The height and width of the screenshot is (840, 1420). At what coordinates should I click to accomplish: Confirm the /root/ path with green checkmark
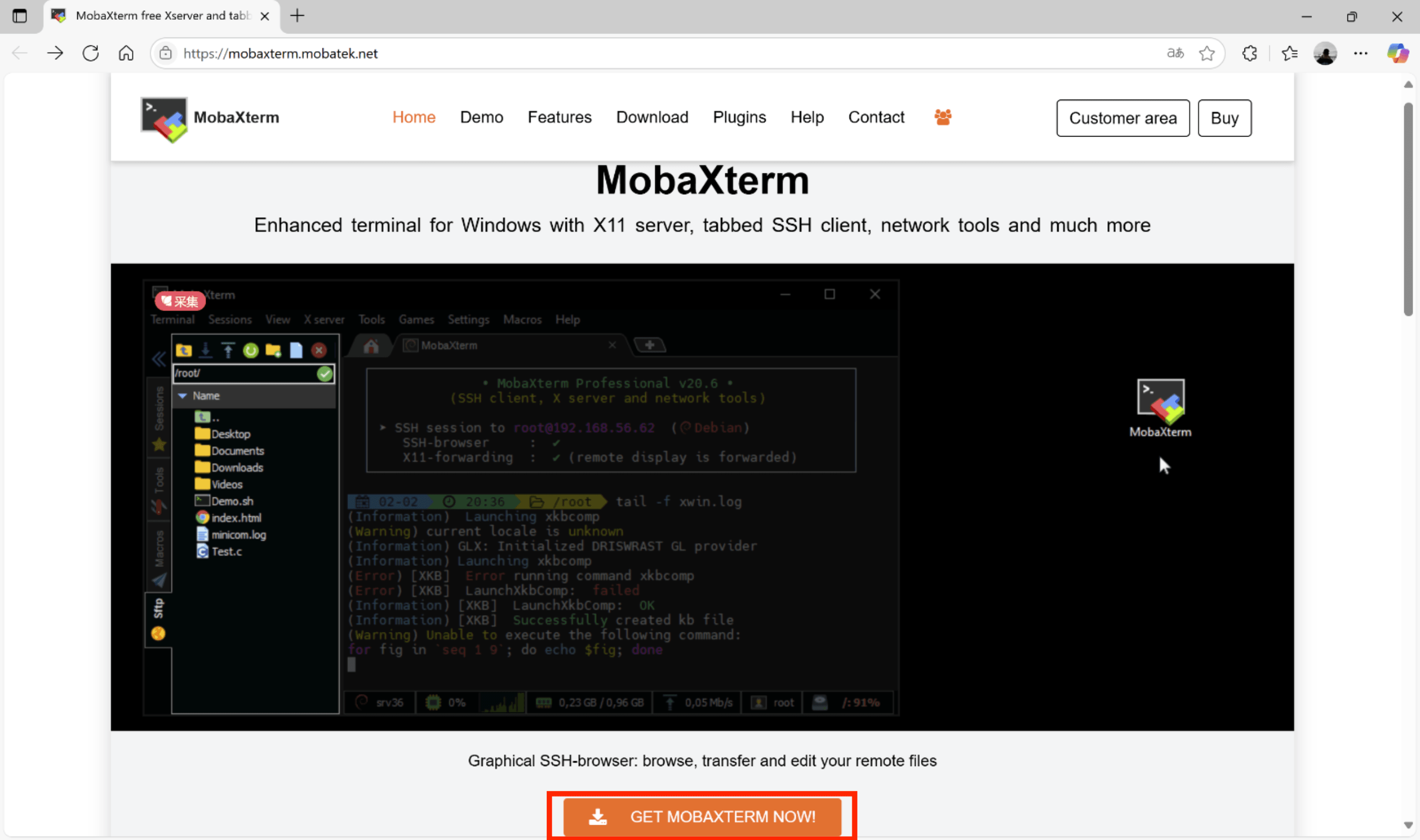tap(325, 374)
